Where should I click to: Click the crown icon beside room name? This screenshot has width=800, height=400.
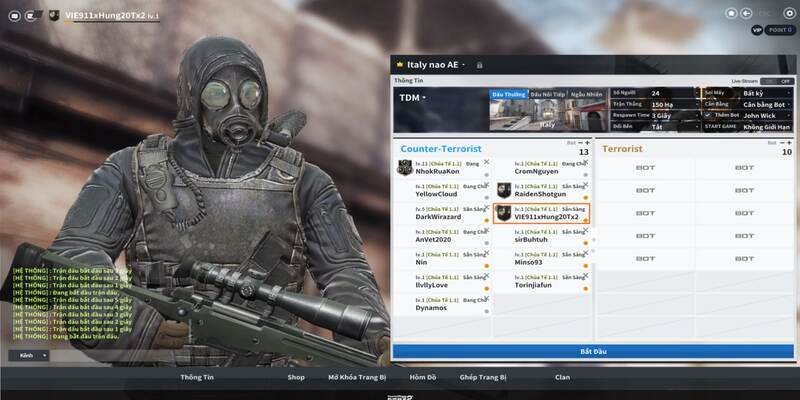pyautogui.click(x=399, y=65)
